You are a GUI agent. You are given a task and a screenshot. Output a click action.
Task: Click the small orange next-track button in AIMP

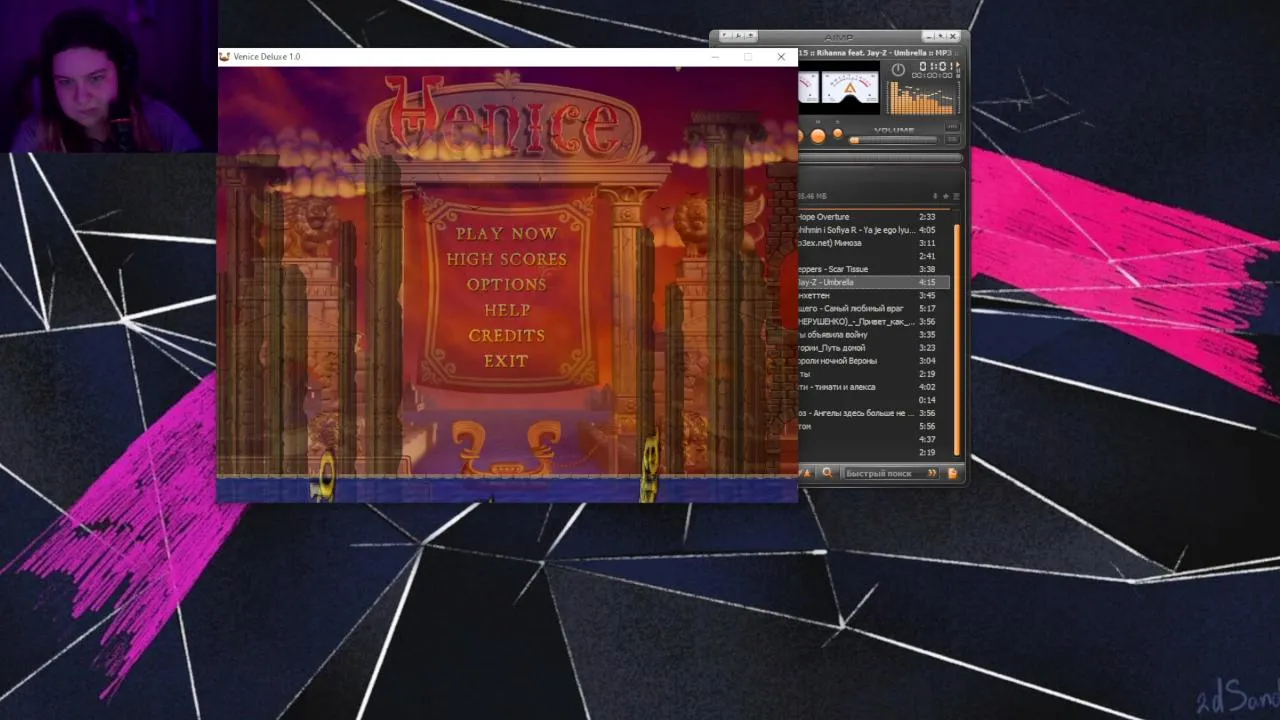tap(838, 133)
